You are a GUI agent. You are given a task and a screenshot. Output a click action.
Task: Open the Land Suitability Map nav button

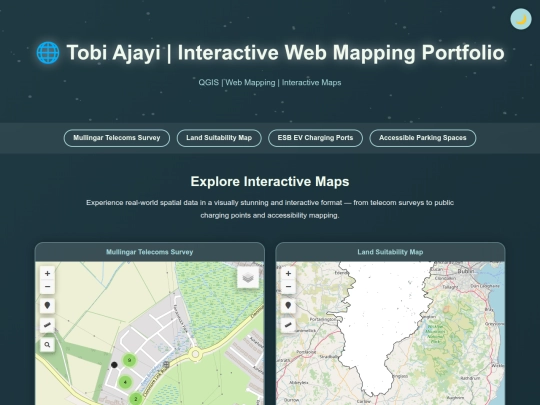(x=219, y=138)
